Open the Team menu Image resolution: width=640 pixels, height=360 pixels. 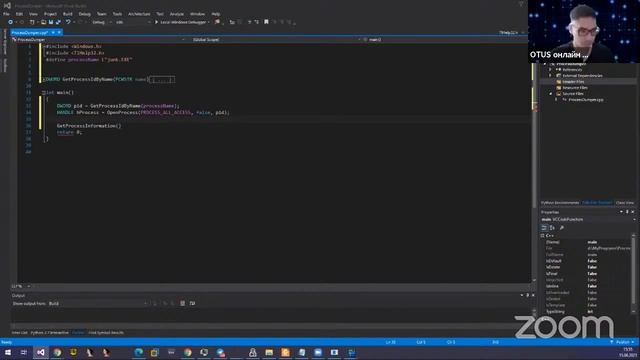102,14
